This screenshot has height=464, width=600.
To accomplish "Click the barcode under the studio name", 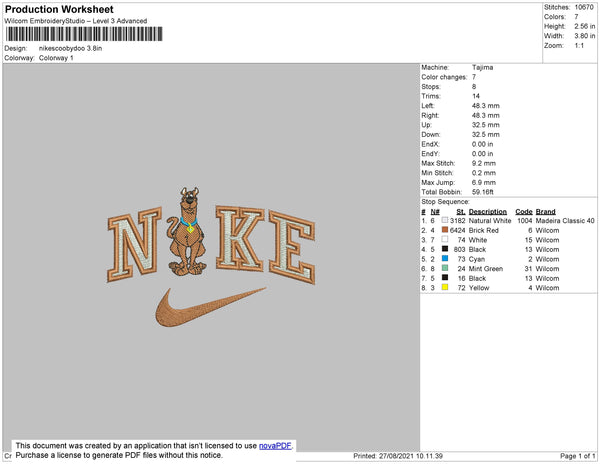I will pos(84,34).
